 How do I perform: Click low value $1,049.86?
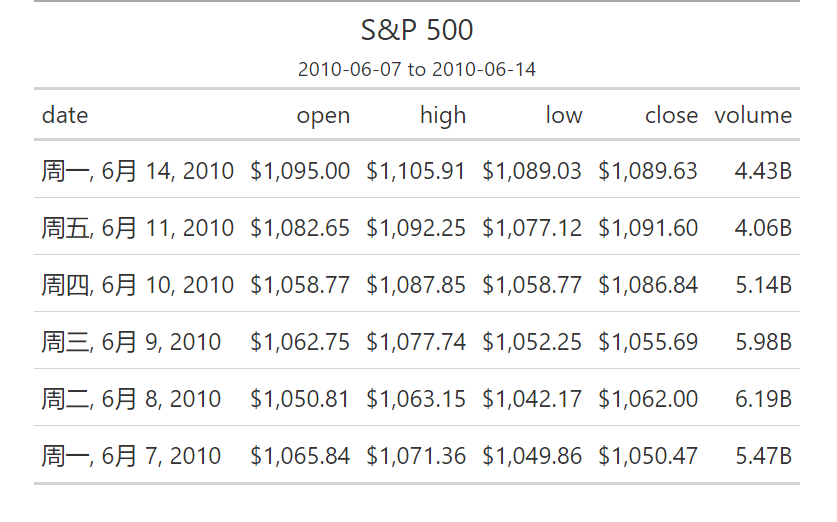click(x=532, y=456)
